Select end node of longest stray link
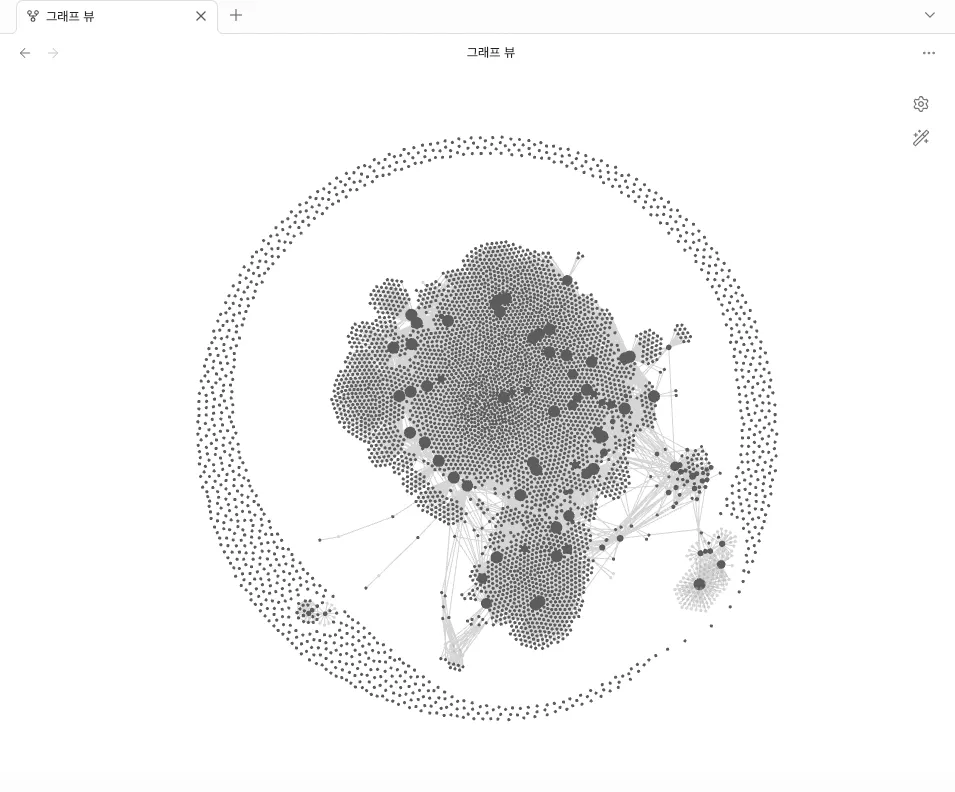Image resolution: width=955 pixels, height=792 pixels. coord(320,540)
